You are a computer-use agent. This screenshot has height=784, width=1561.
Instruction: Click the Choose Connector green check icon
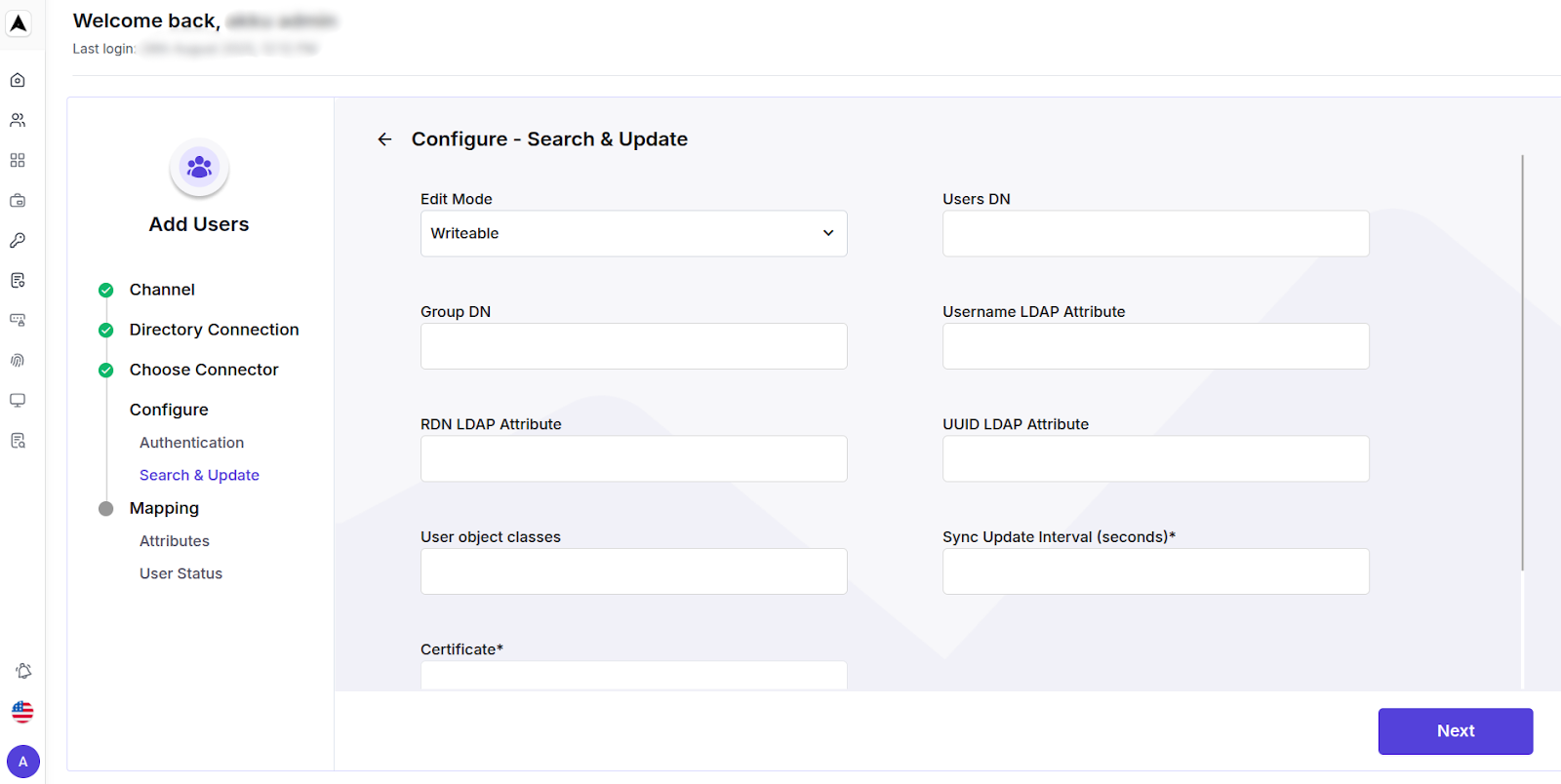coord(106,371)
